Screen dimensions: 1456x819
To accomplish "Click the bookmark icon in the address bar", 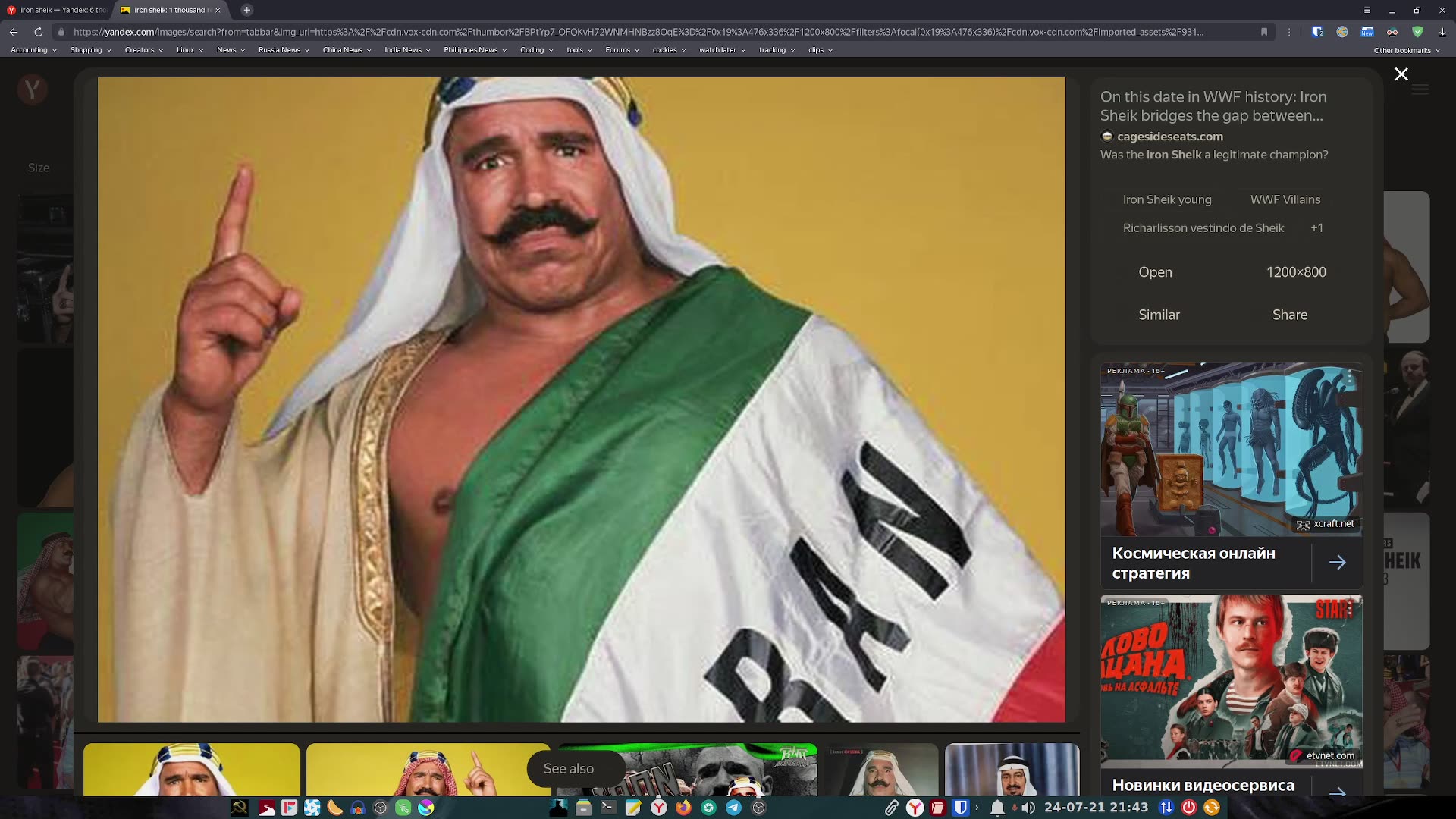I will coord(1264,32).
